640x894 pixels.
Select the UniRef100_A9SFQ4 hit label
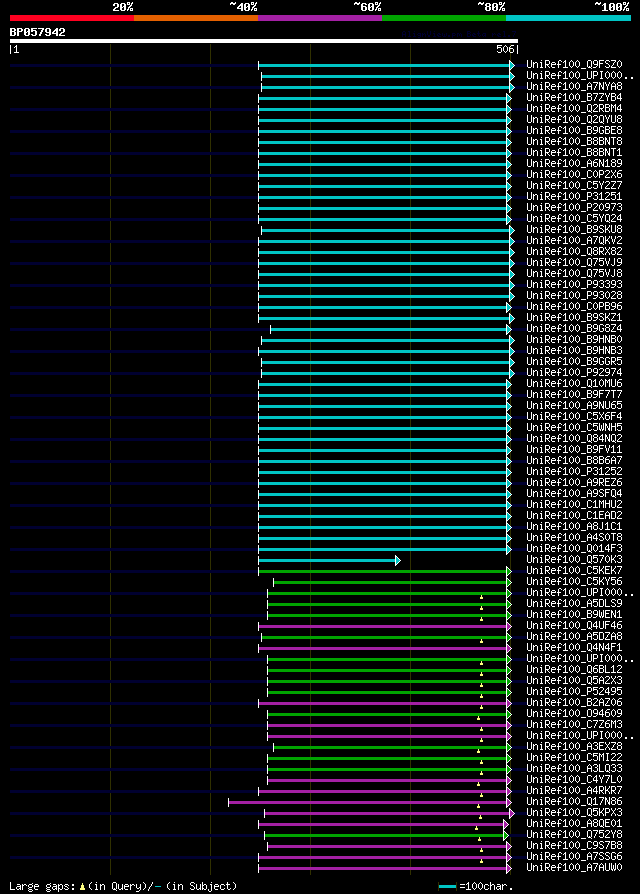574,494
